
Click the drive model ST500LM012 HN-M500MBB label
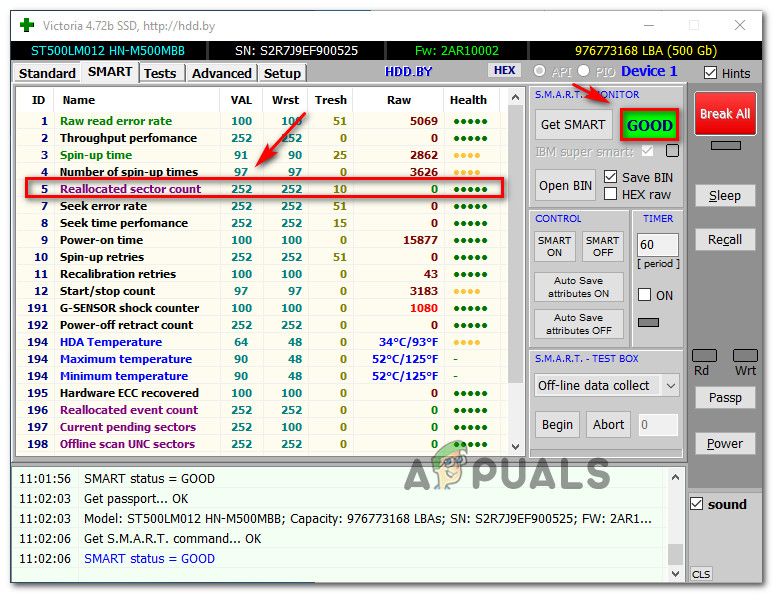[108, 51]
